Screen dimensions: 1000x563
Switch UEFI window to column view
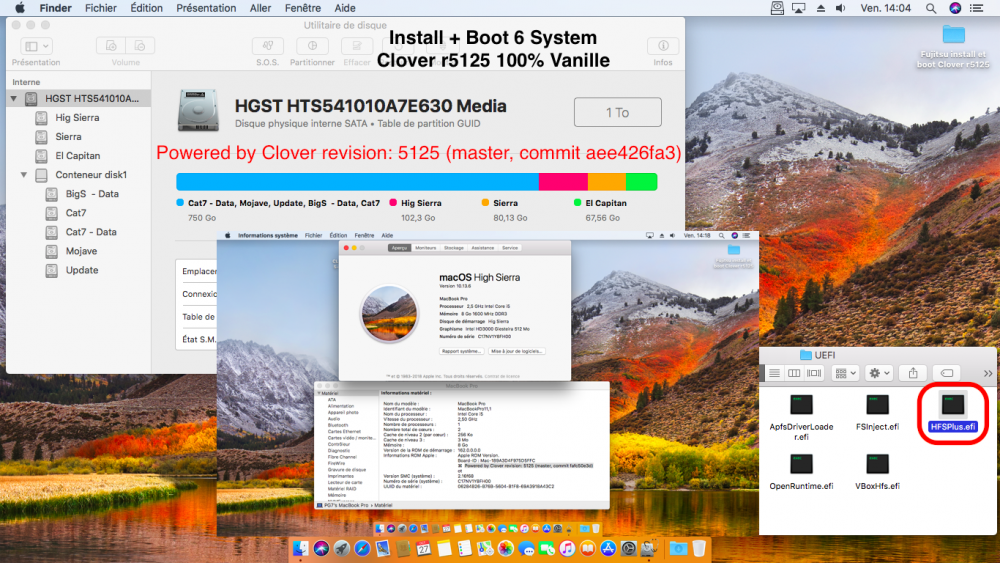tap(794, 373)
